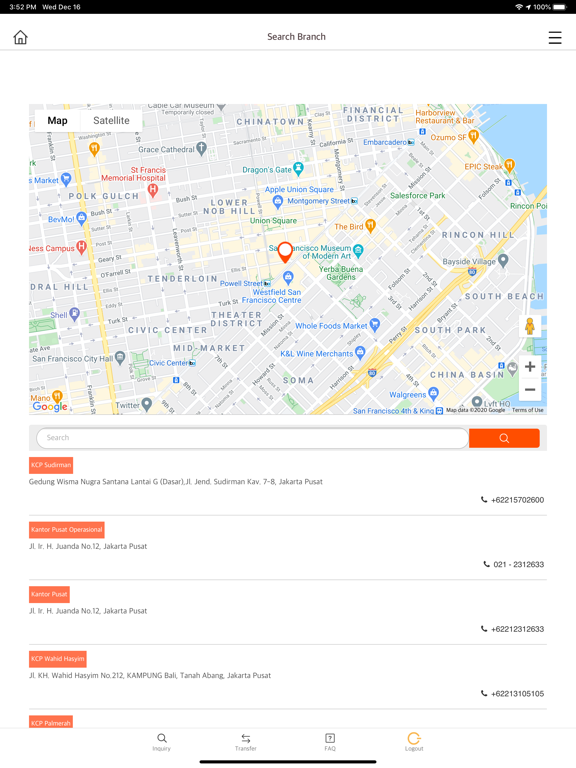Click the Museum of Modern Art marker

click(359, 251)
